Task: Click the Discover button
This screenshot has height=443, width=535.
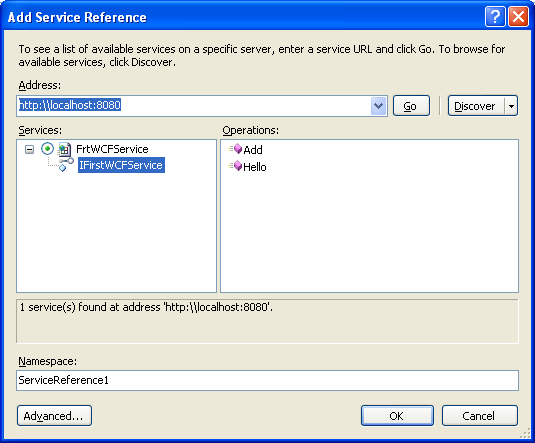Action: point(476,106)
